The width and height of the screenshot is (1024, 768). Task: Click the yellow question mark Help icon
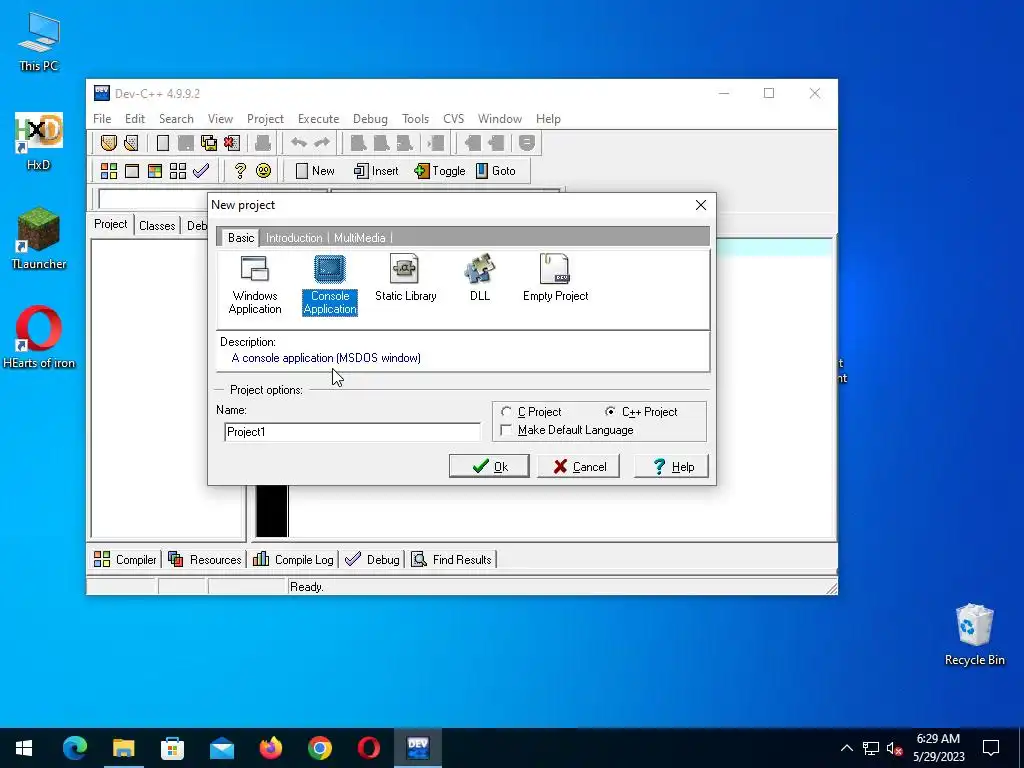[240, 171]
